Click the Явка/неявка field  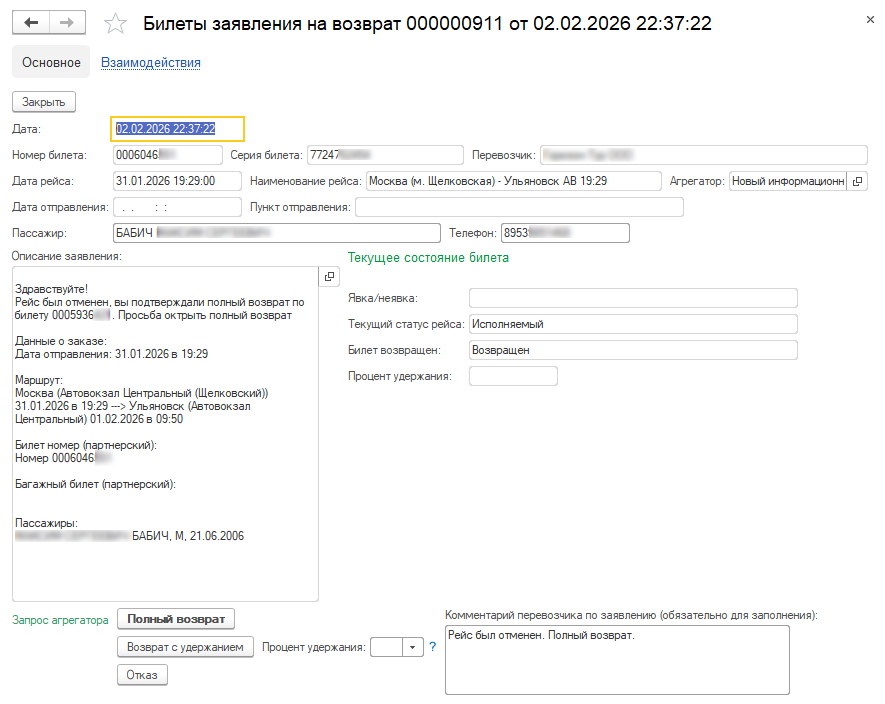coord(632,298)
